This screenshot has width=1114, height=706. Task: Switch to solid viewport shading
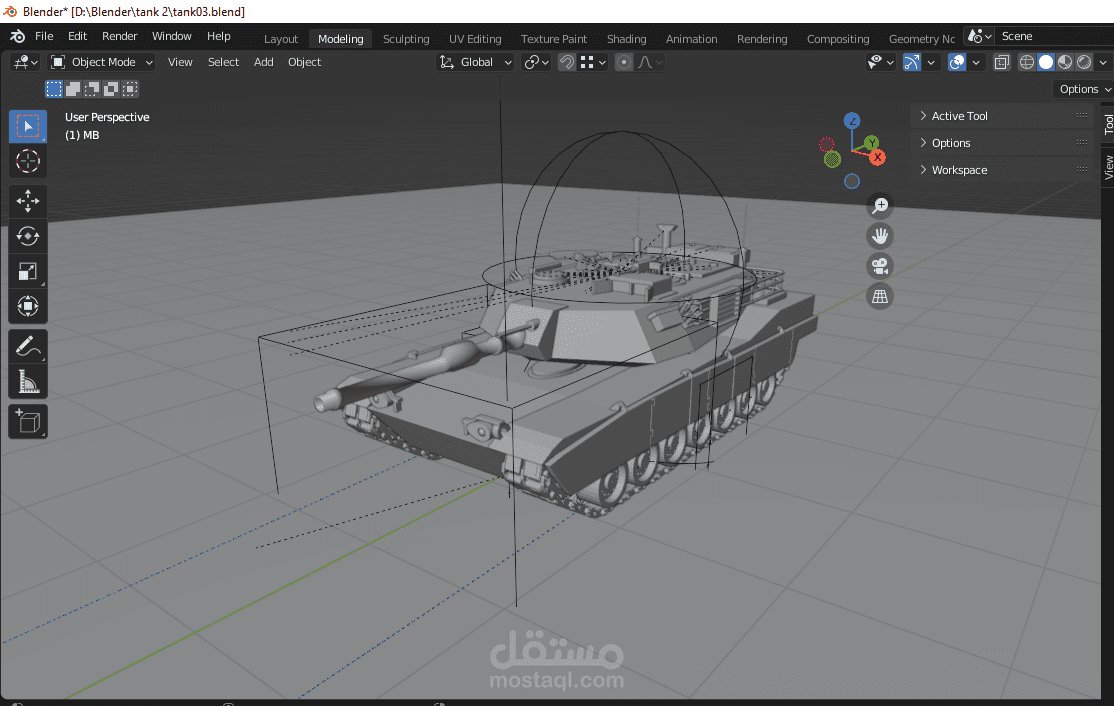pos(1046,63)
